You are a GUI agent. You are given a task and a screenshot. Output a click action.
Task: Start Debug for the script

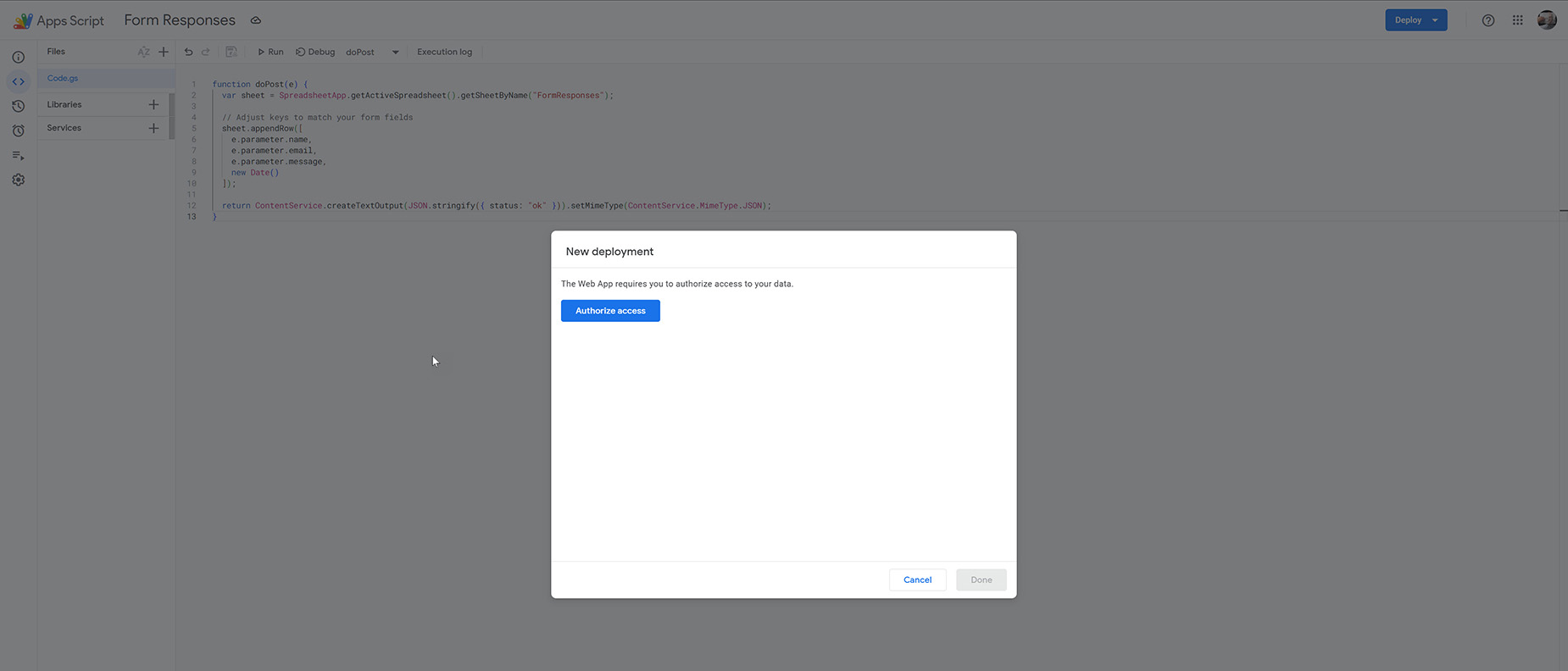(x=315, y=52)
